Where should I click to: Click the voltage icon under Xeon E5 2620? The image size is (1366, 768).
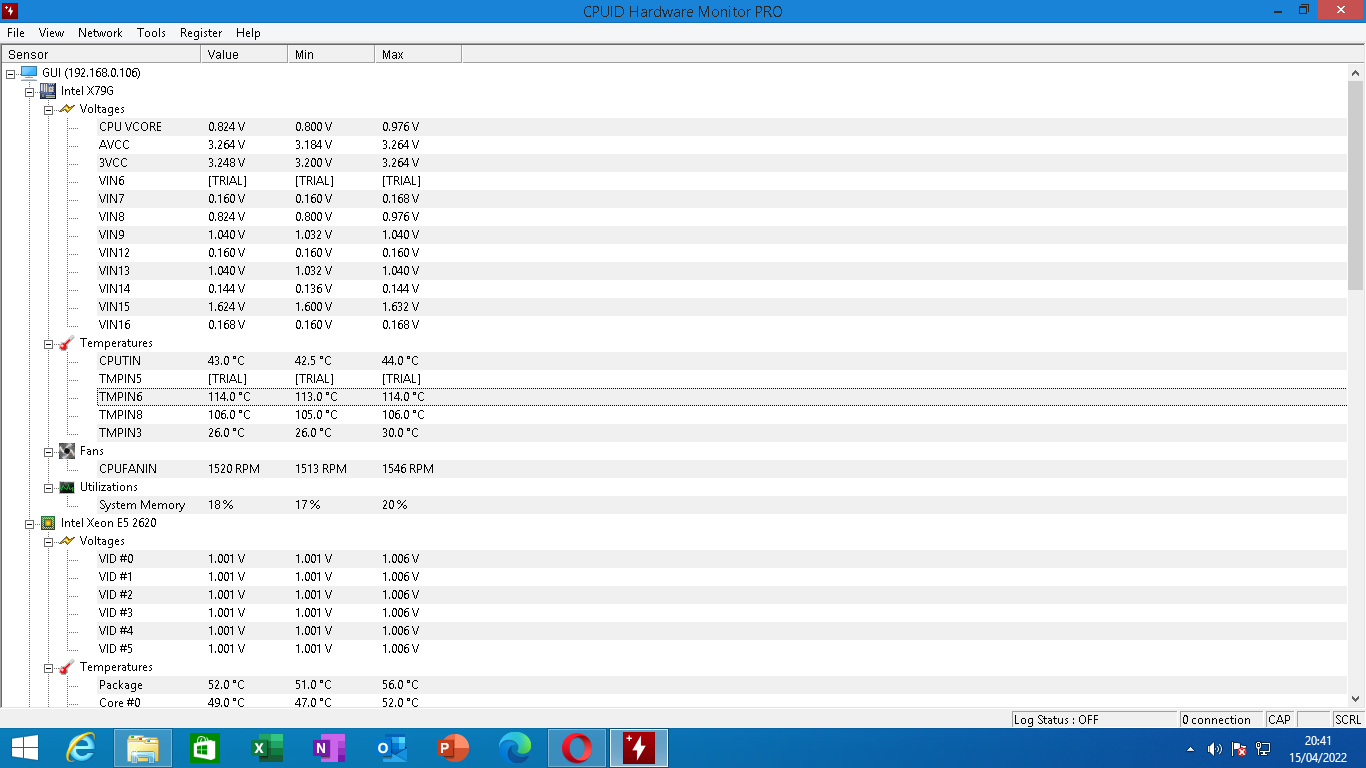pos(67,541)
